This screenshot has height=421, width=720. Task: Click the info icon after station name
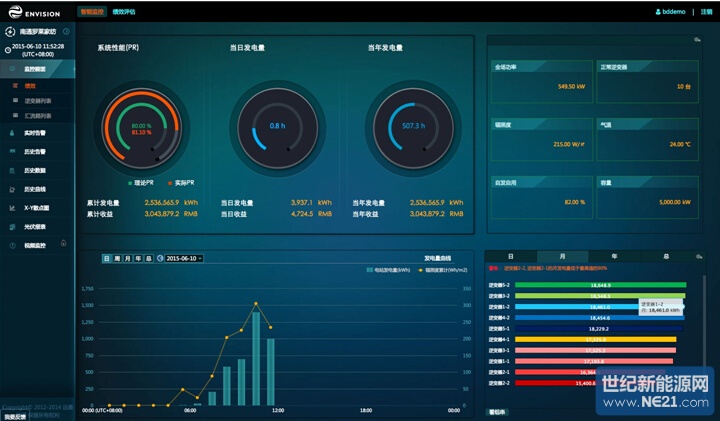[66, 33]
